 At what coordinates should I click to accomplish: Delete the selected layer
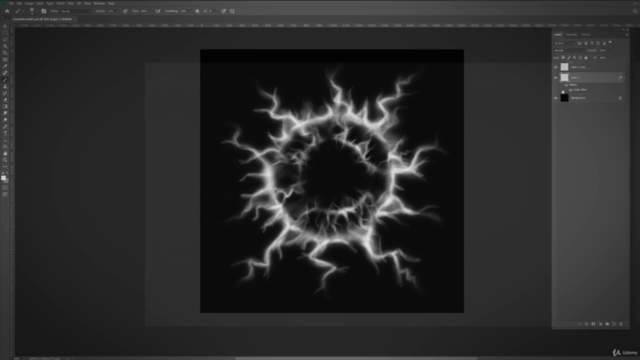point(621,324)
